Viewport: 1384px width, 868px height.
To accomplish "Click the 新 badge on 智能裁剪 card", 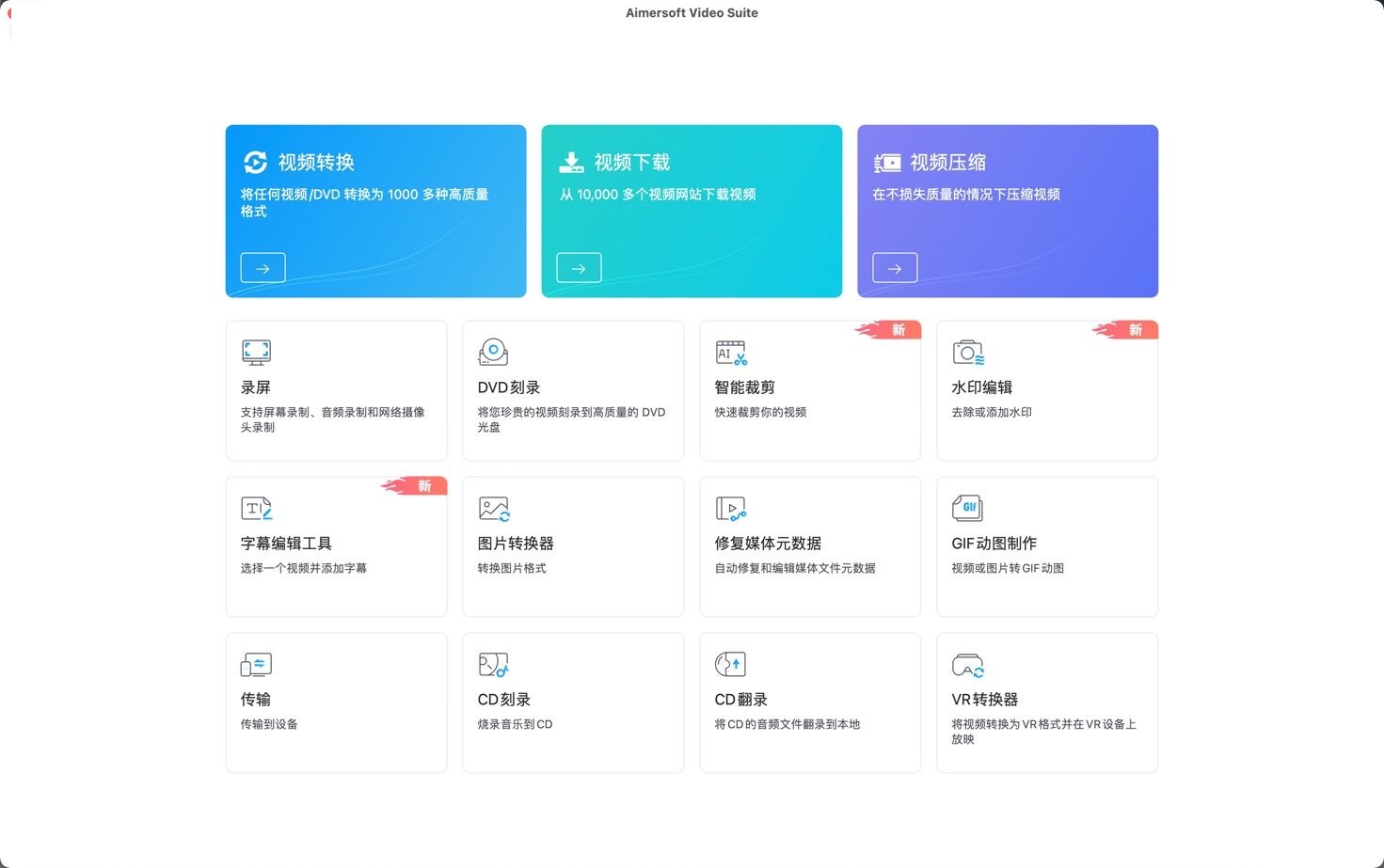I will 888,330.
